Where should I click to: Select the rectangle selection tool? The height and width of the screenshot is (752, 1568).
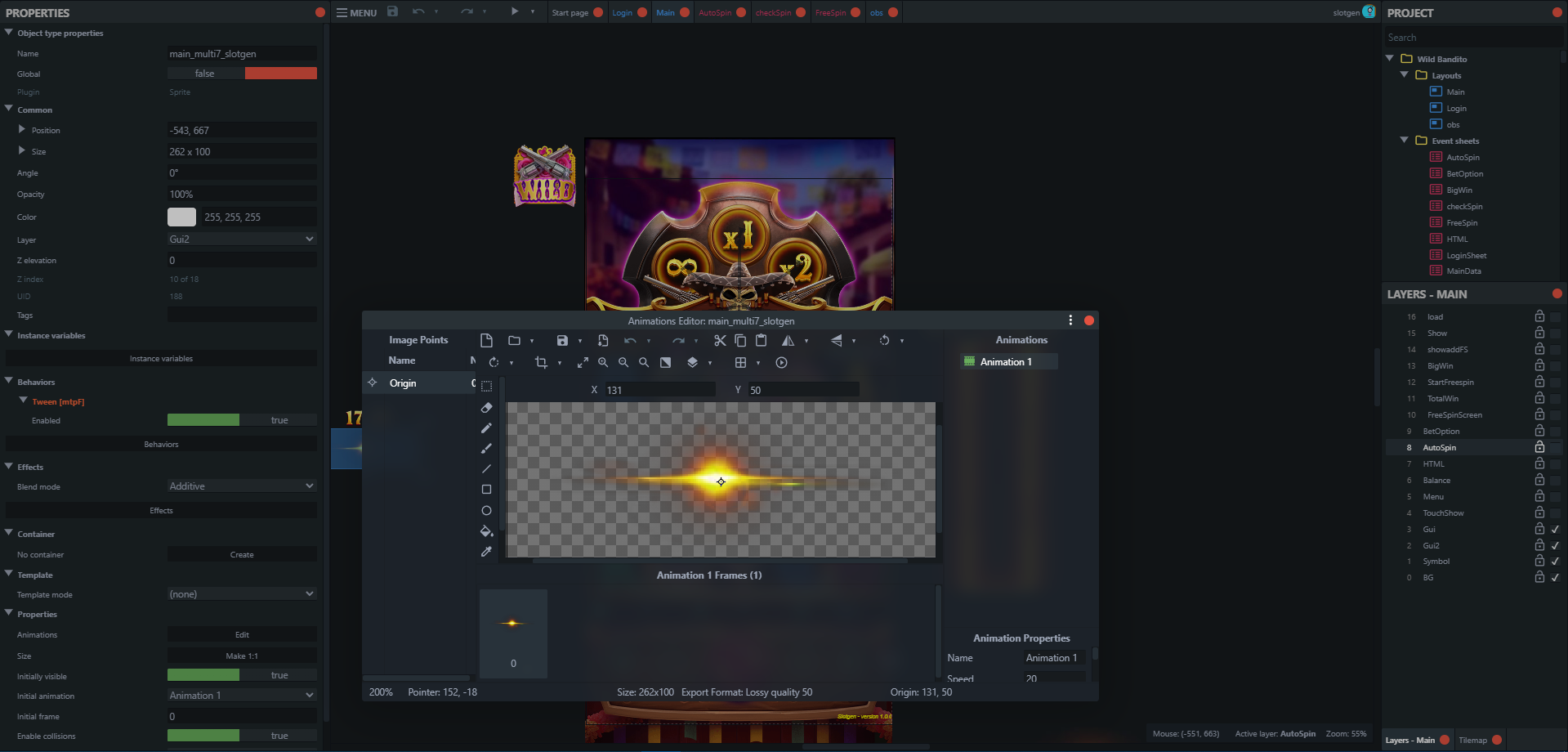click(486, 386)
